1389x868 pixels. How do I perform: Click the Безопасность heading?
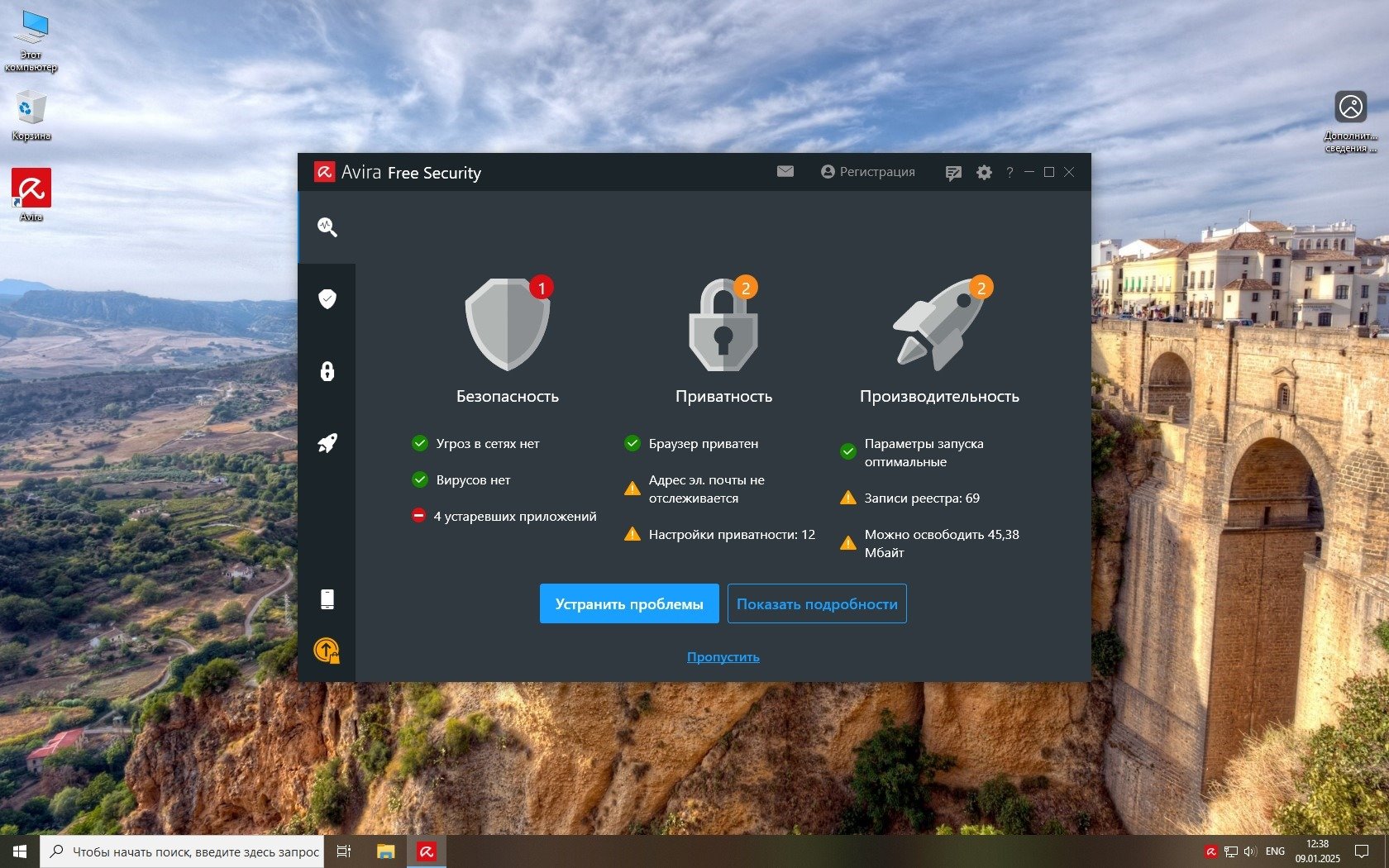(x=508, y=397)
